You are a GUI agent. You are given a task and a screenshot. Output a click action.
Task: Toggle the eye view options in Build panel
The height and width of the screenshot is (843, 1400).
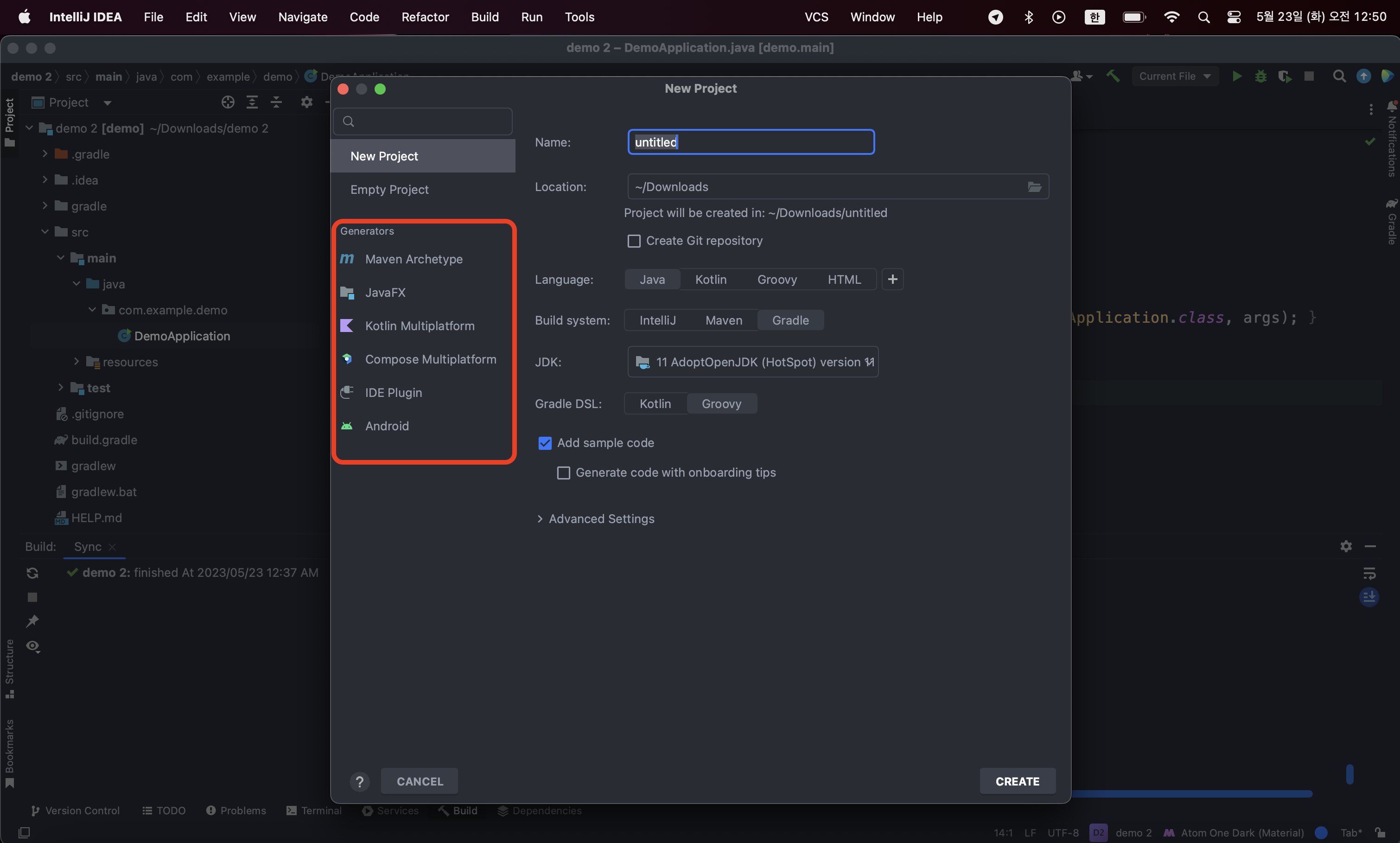(x=33, y=646)
